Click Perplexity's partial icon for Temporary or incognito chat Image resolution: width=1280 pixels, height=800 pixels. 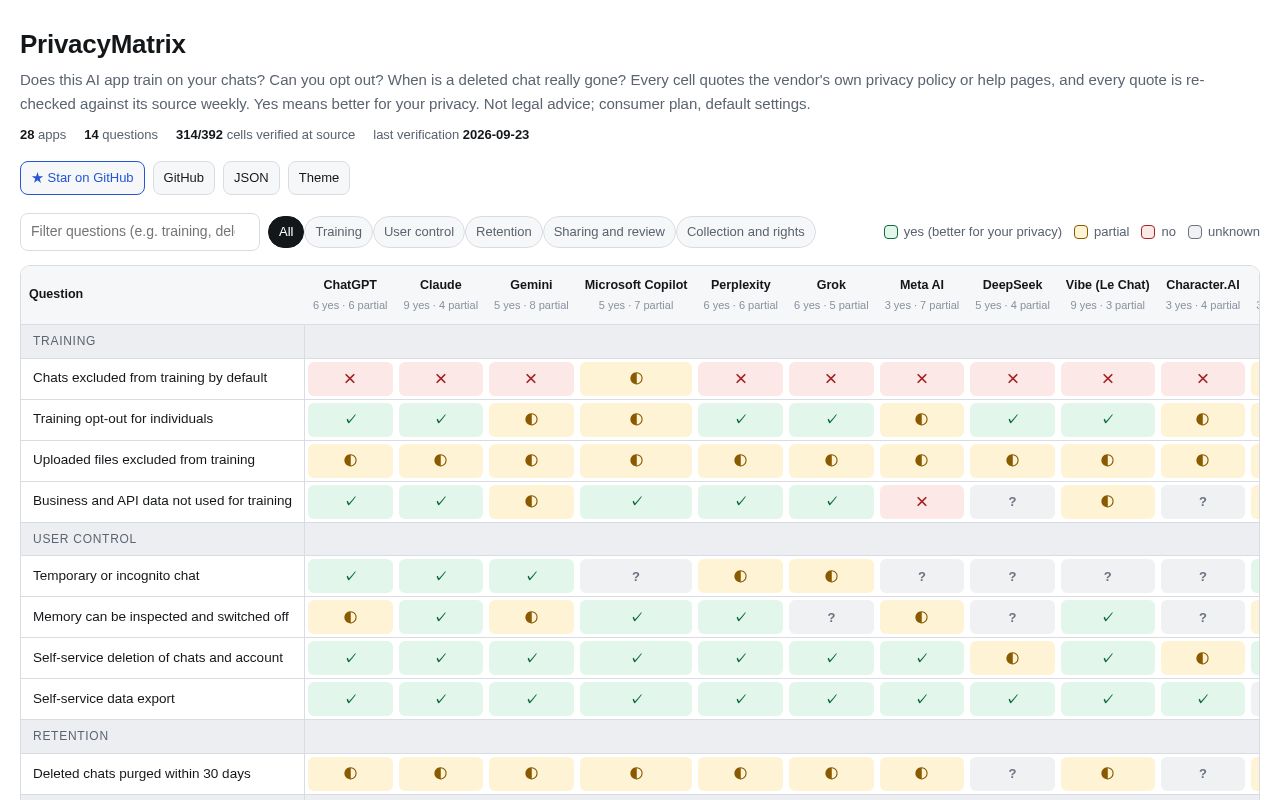tap(740, 576)
